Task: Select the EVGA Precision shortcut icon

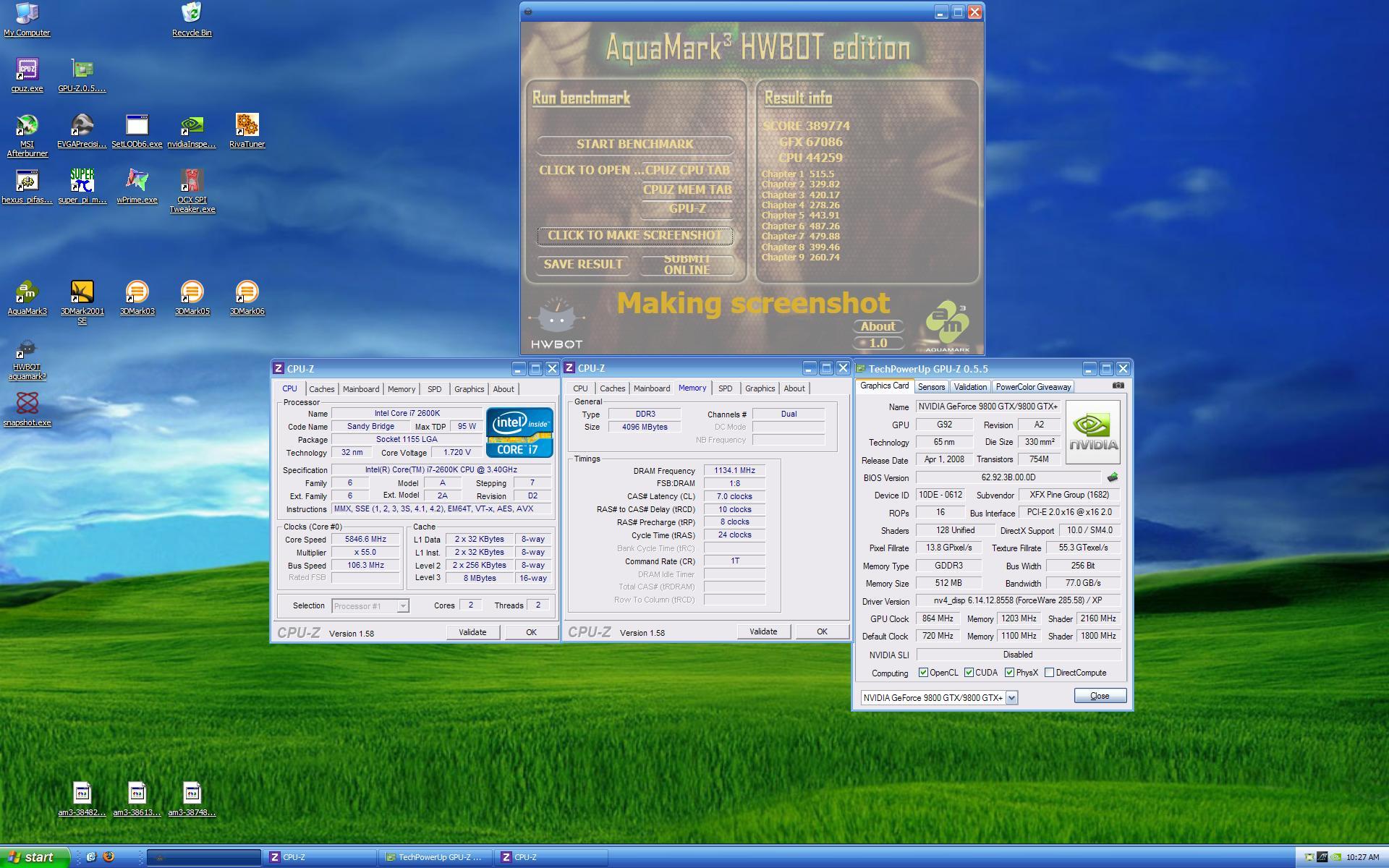Action: tap(82, 131)
